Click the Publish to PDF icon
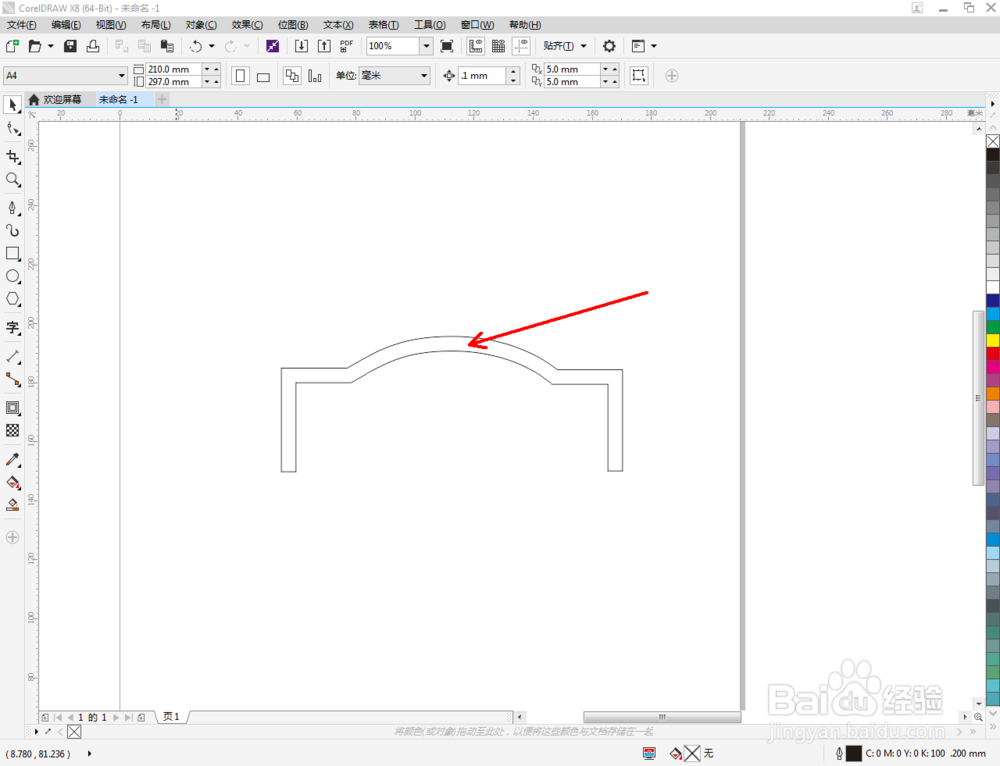 pyautogui.click(x=346, y=46)
